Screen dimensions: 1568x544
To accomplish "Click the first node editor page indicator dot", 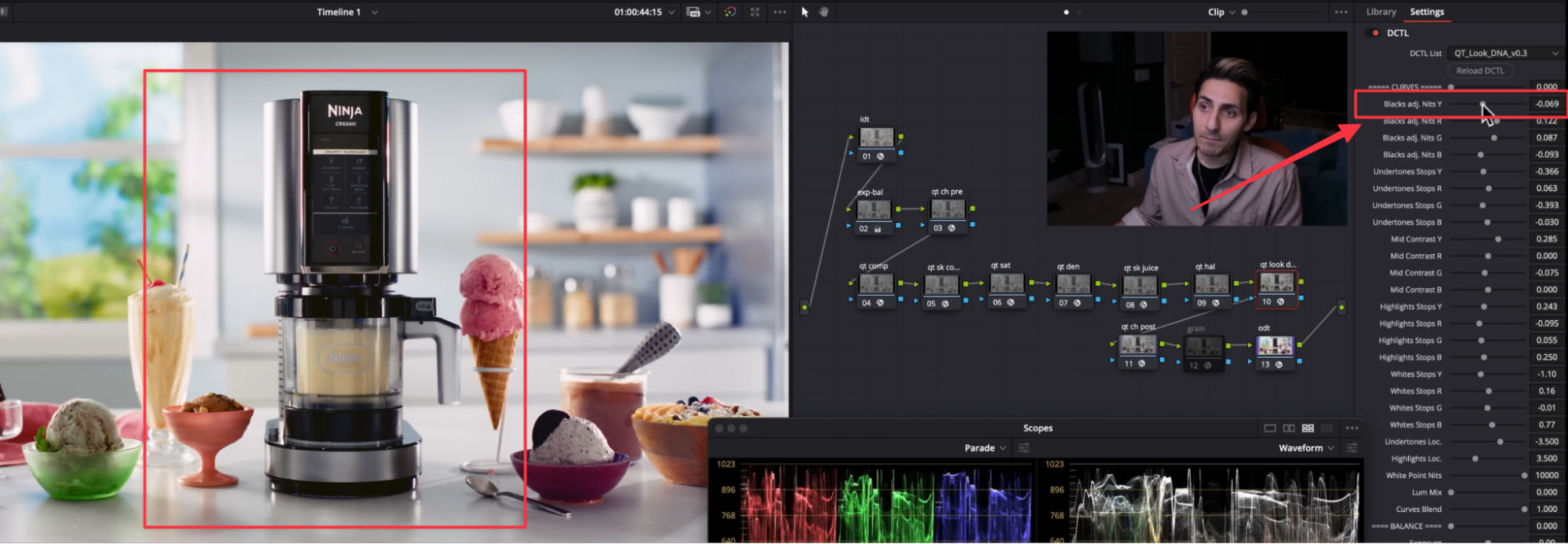I will point(1066,12).
